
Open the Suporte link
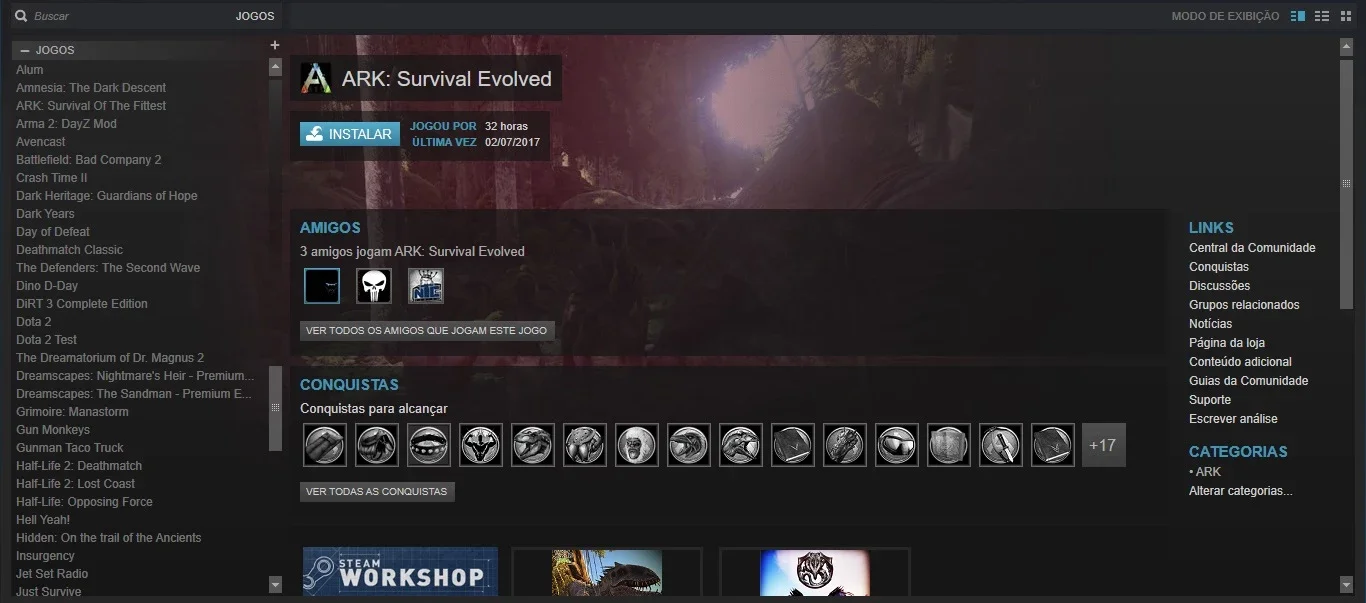pyautogui.click(x=1210, y=400)
